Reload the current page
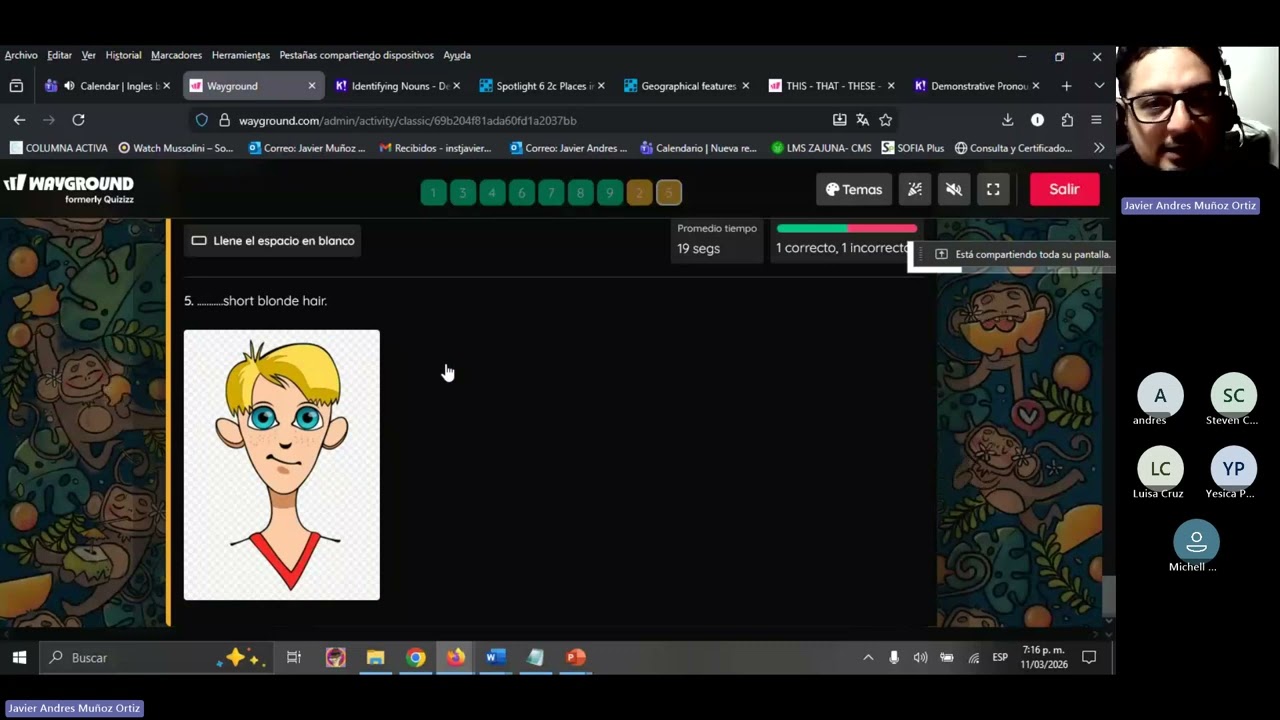This screenshot has width=1280, height=720. click(x=78, y=120)
